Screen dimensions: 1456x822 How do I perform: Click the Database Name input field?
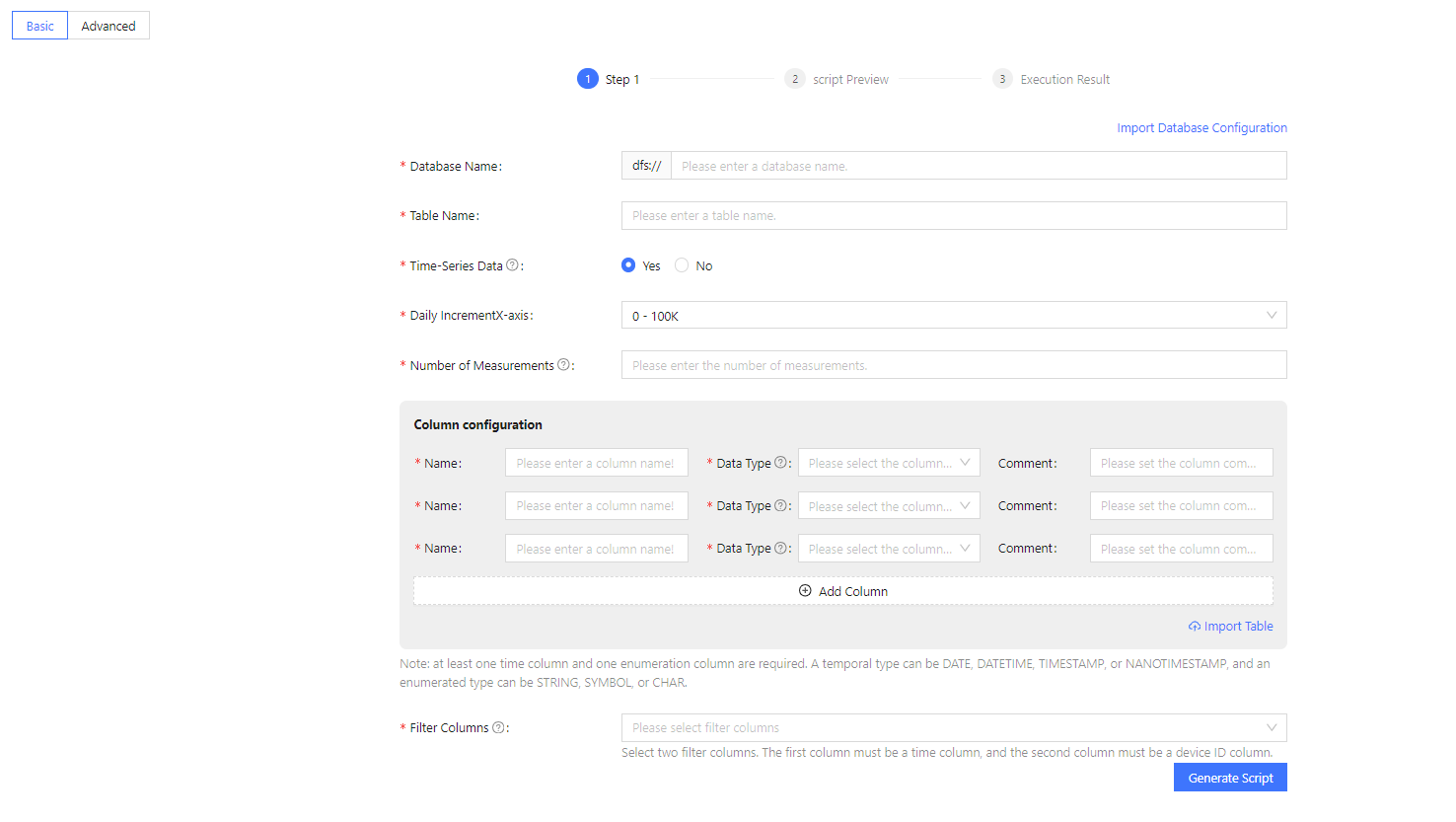pos(978,166)
